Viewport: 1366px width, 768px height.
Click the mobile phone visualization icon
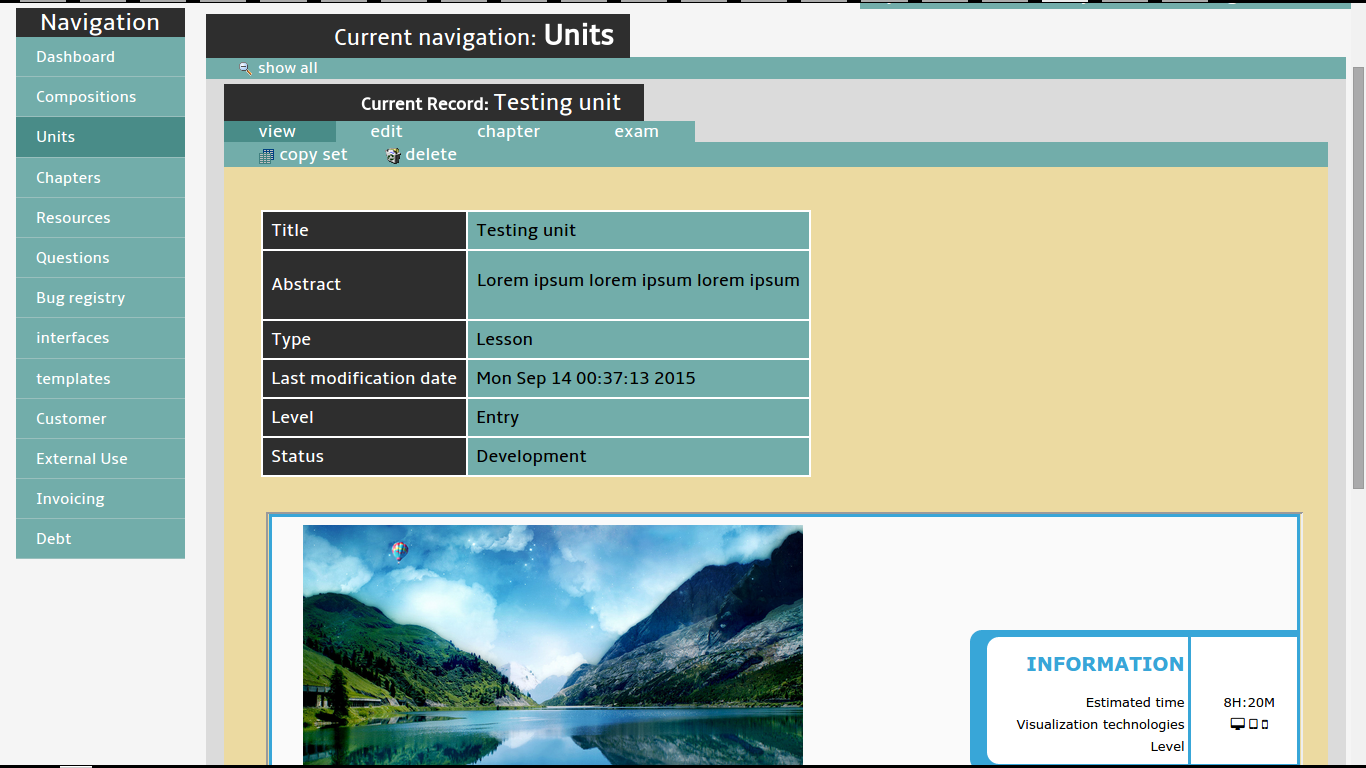[x=1265, y=725]
